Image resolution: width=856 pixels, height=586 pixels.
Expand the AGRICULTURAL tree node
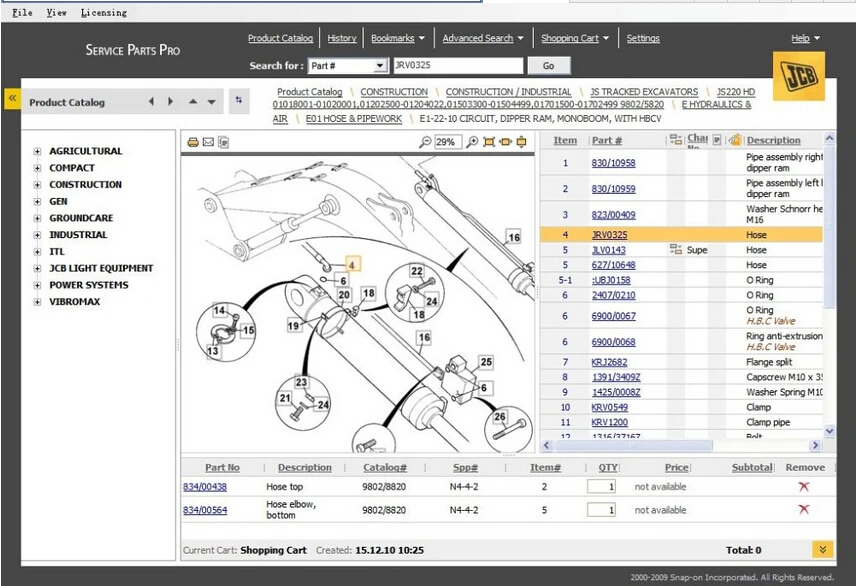(x=37, y=152)
